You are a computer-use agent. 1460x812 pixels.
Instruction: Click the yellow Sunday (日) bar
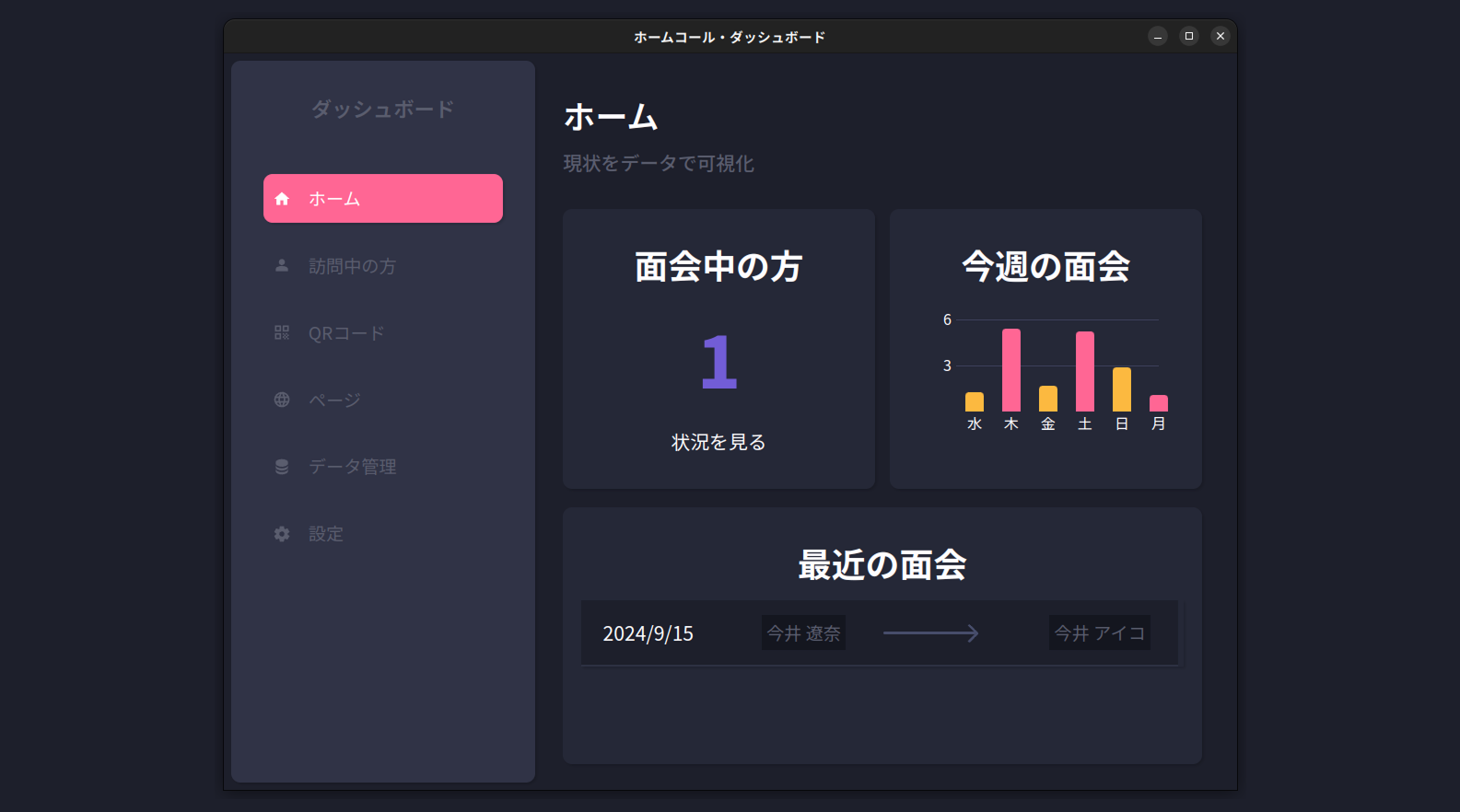(x=1122, y=389)
